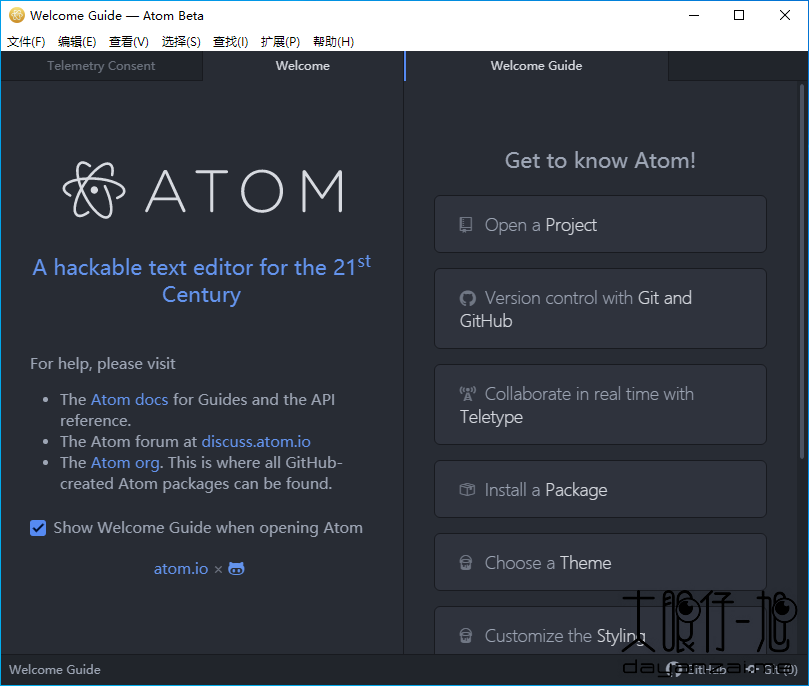Expand the Open a Project card
The image size is (809, 686).
[x=601, y=224]
